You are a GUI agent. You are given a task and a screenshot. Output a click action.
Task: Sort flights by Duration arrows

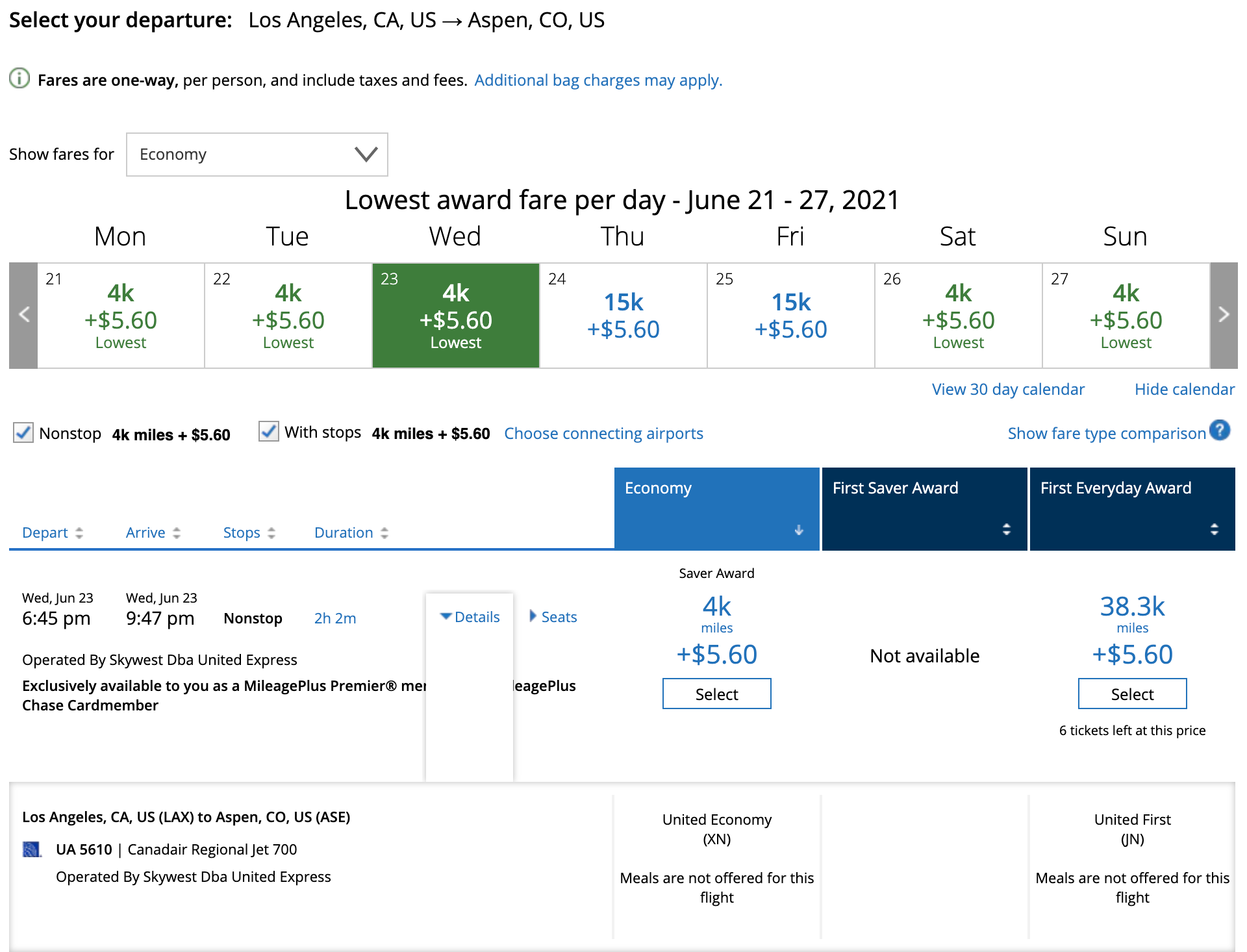click(x=384, y=533)
